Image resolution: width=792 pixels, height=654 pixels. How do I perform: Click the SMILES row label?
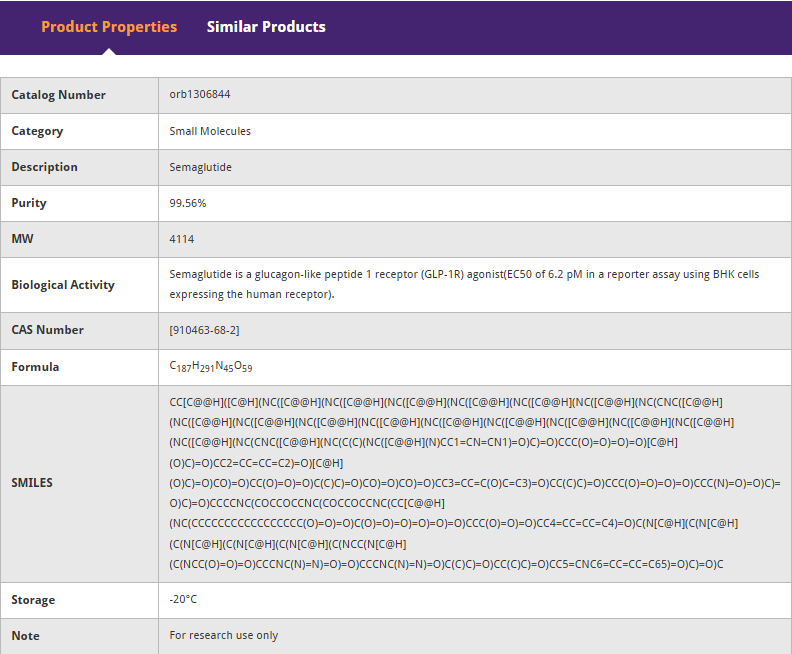32,483
